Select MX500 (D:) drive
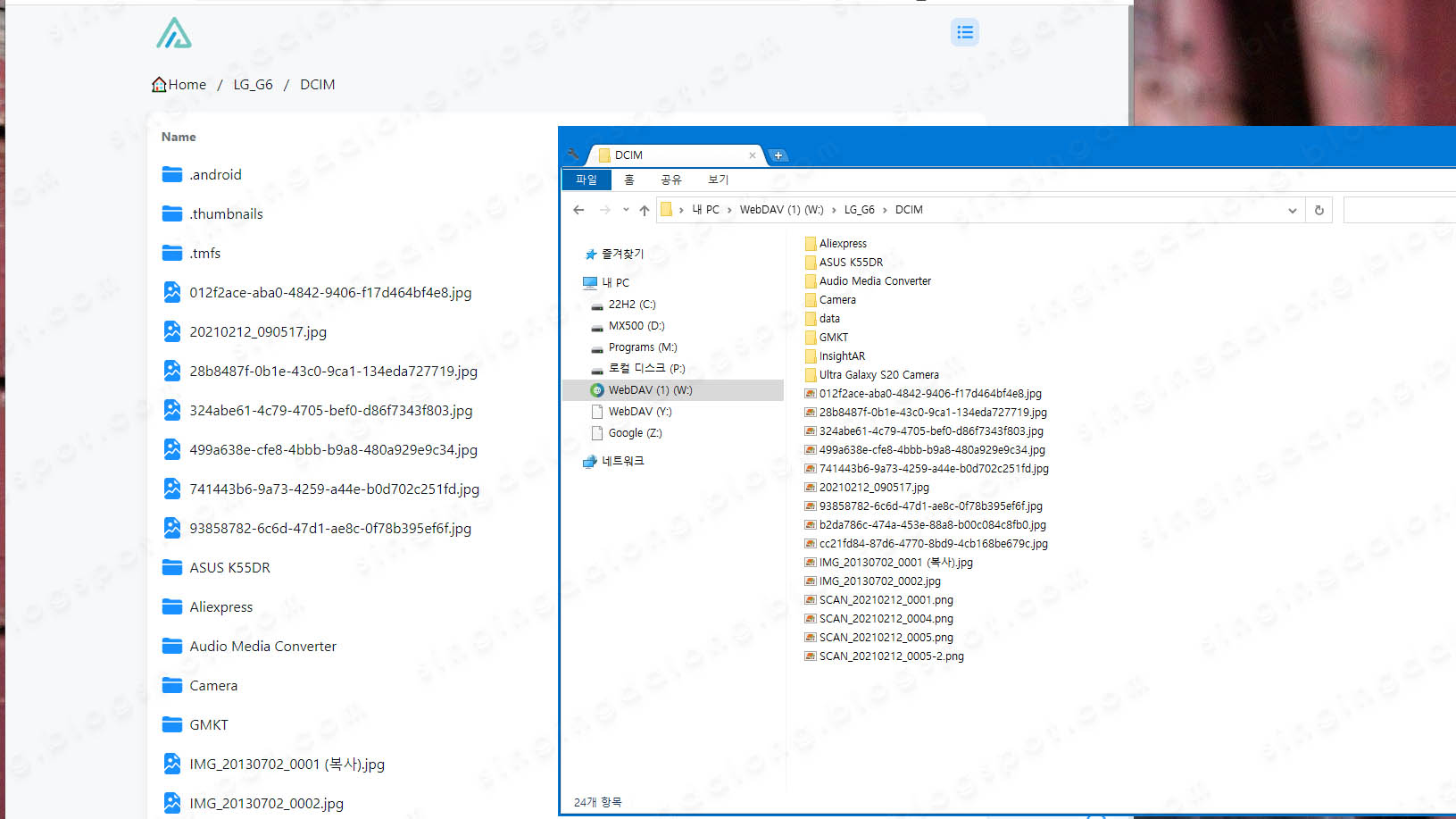This screenshot has width=1456, height=819. pos(636,326)
